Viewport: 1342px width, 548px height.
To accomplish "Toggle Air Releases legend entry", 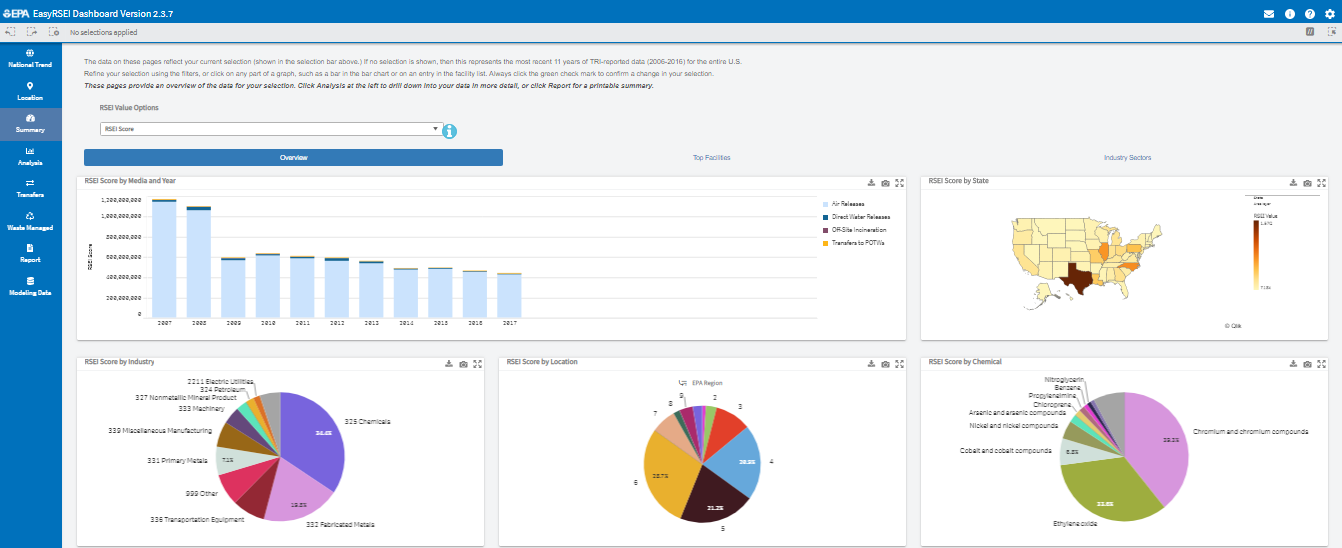I will (x=848, y=204).
